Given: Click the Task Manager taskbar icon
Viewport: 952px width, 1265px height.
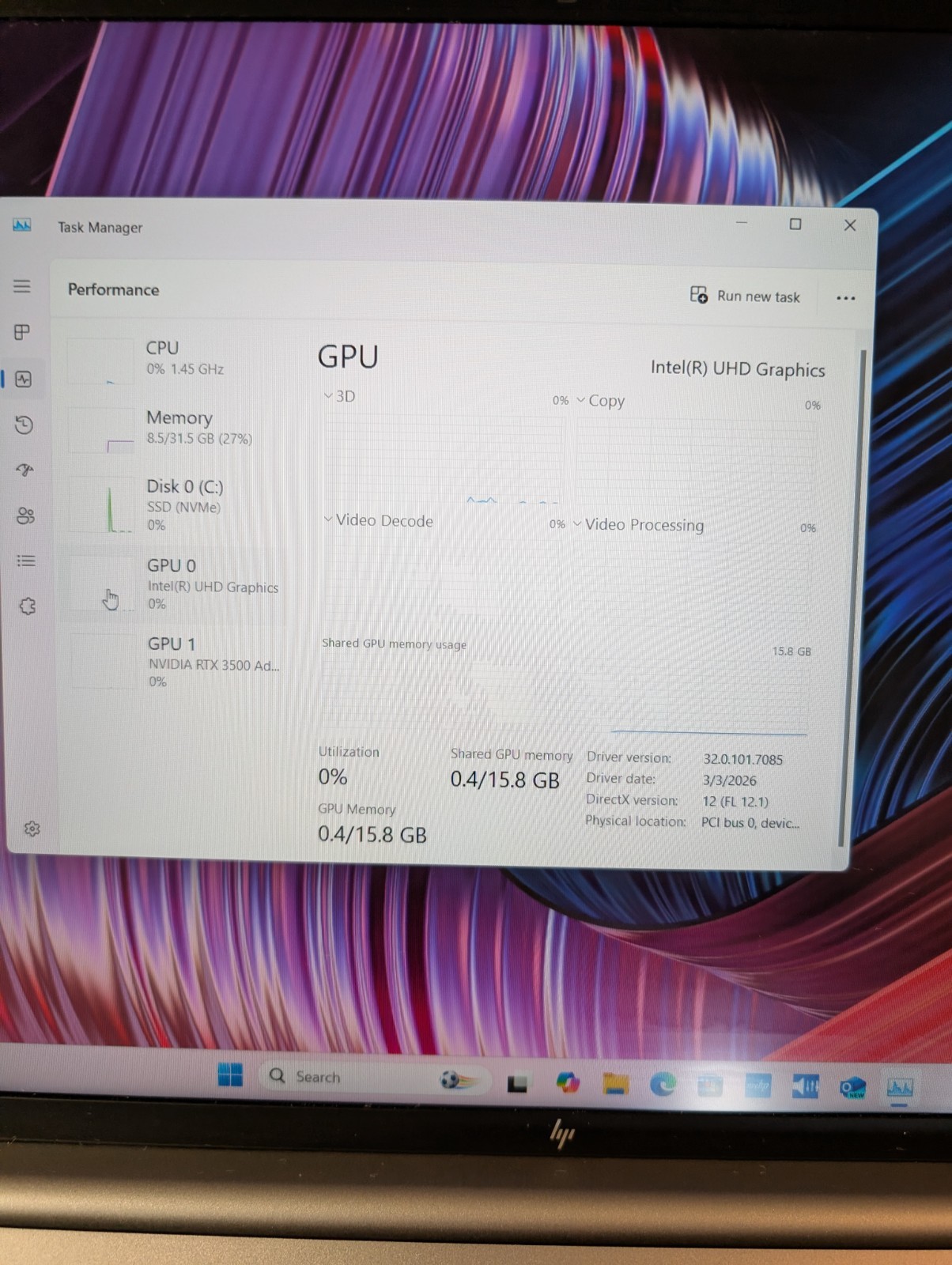Looking at the screenshot, I should pos(900,1089).
